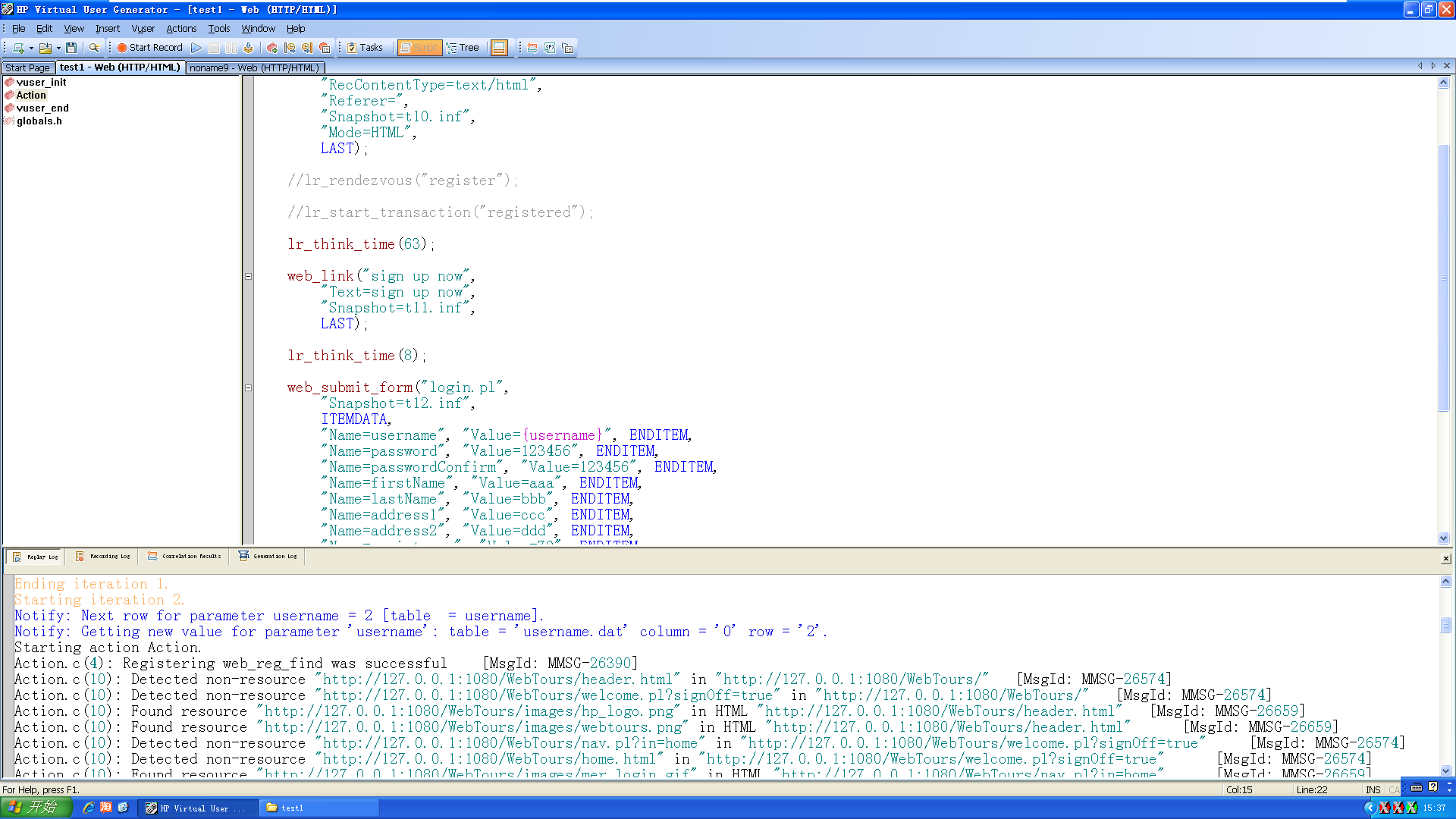Click the Pause replay icon

coord(231,48)
